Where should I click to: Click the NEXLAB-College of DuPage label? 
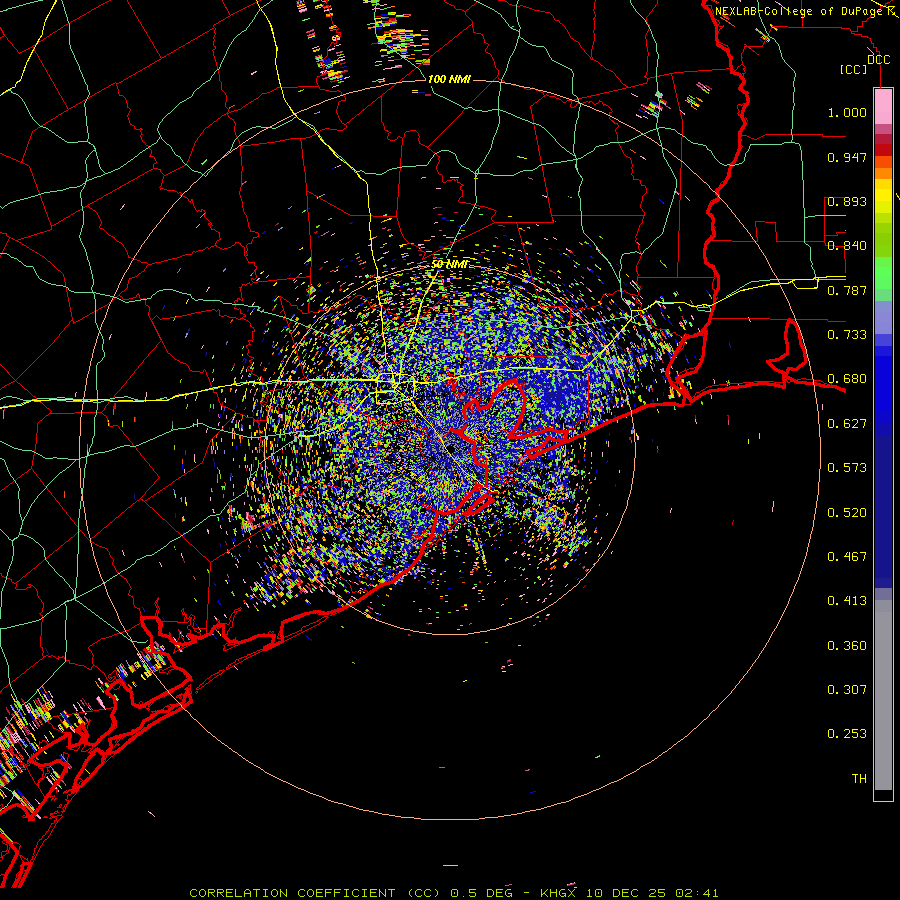point(798,11)
